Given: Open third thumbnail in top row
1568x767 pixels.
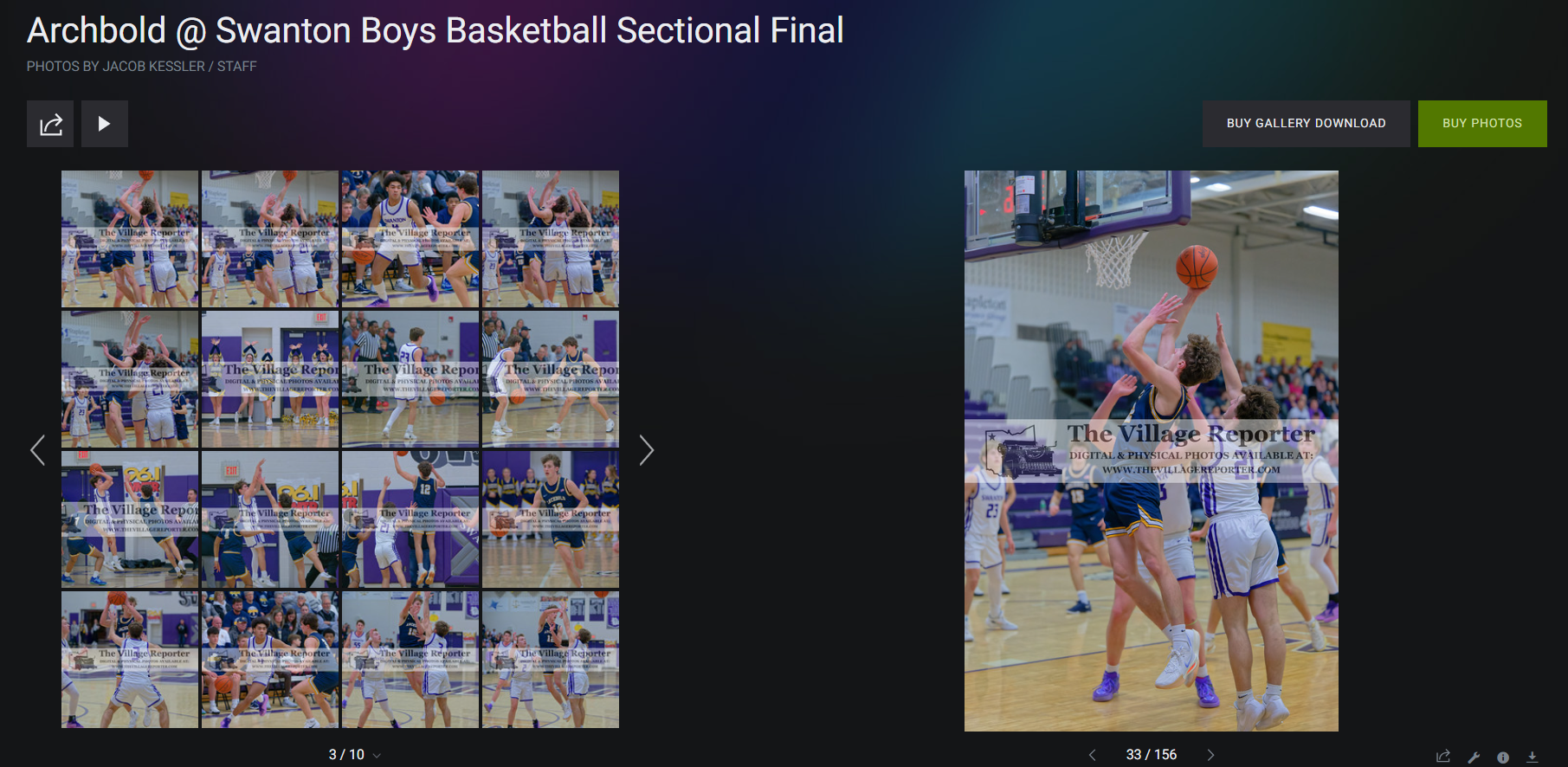Looking at the screenshot, I should point(410,239).
